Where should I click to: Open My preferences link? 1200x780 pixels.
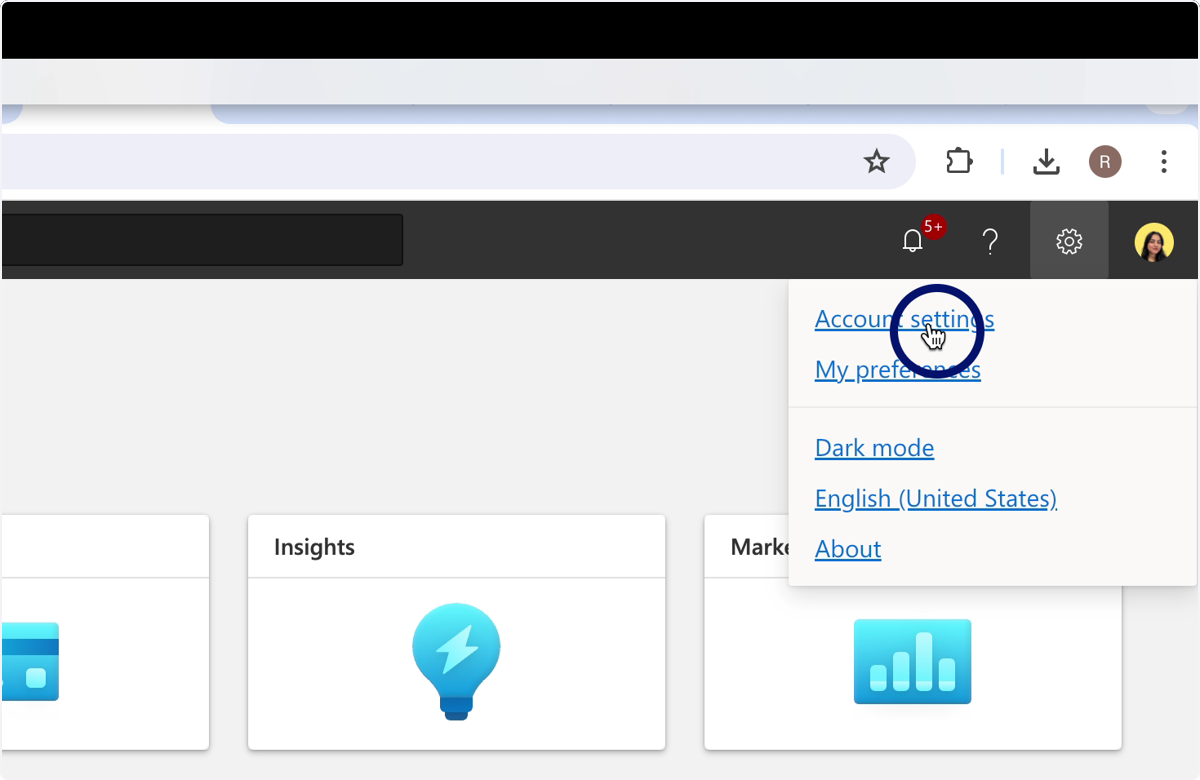(x=898, y=369)
